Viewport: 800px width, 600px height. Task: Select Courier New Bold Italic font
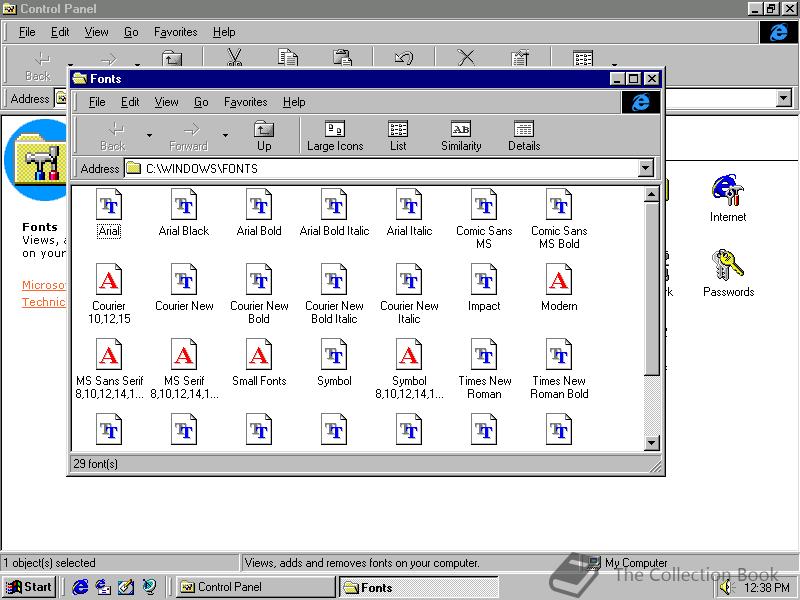[x=334, y=294]
